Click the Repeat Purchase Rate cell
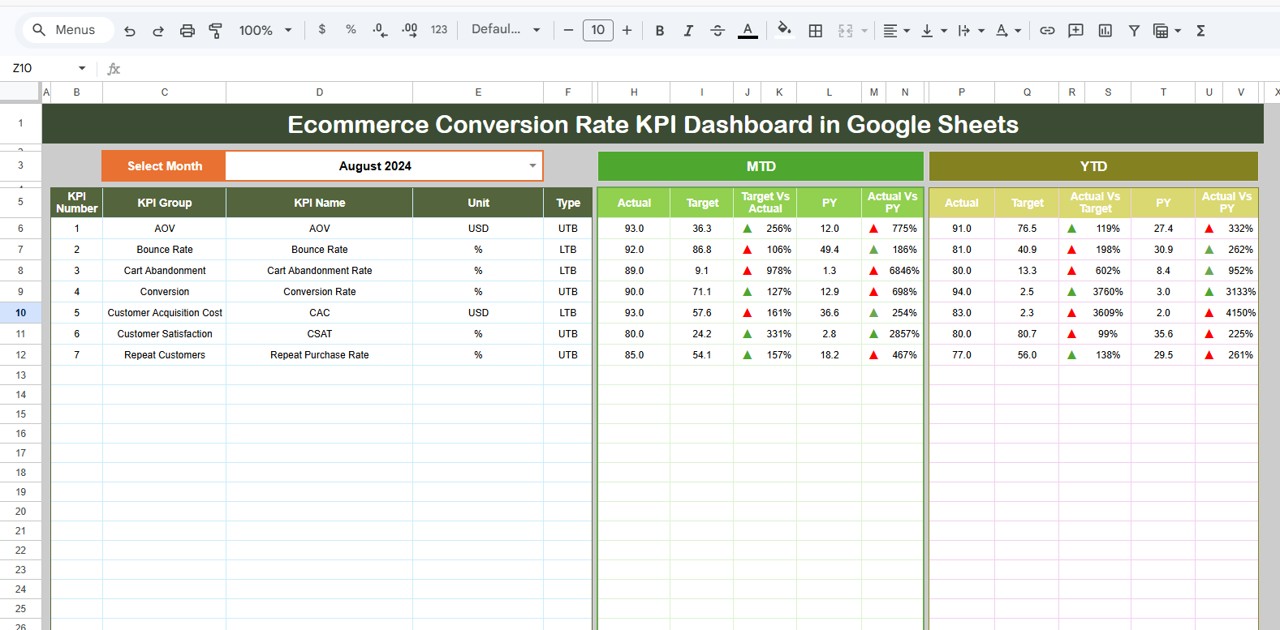This screenshot has height=630, width=1280. [x=319, y=355]
